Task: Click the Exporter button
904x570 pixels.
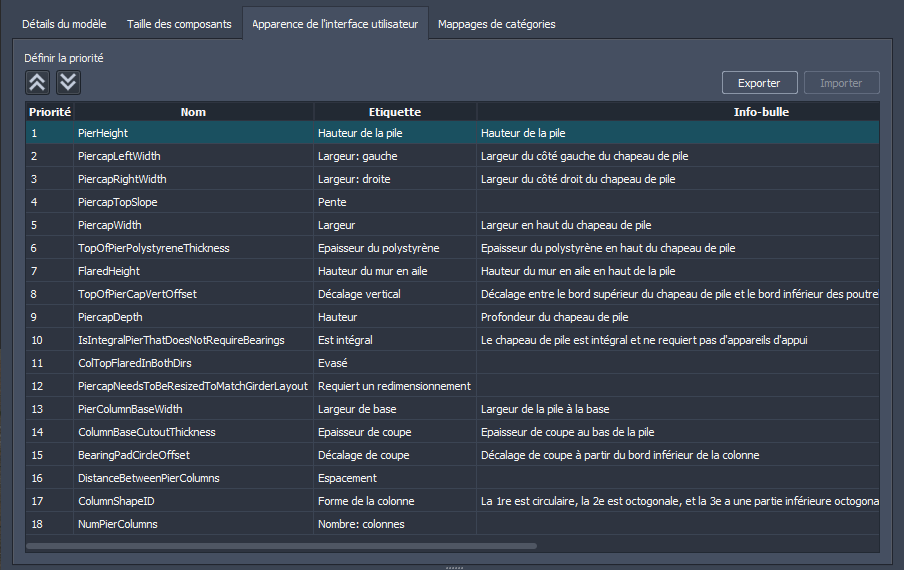Action: pyautogui.click(x=759, y=83)
